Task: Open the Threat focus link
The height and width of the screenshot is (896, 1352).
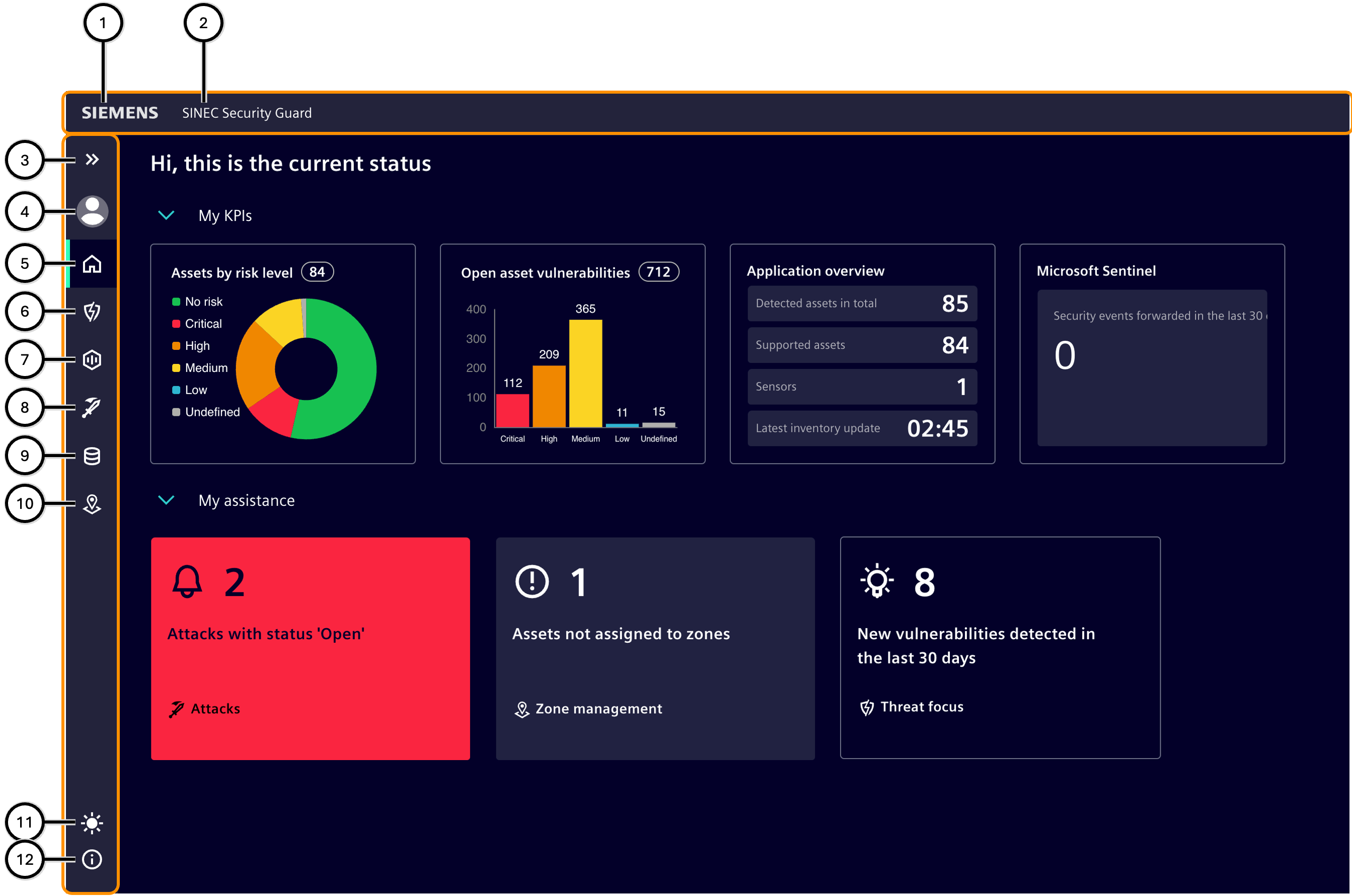Action: point(912,707)
